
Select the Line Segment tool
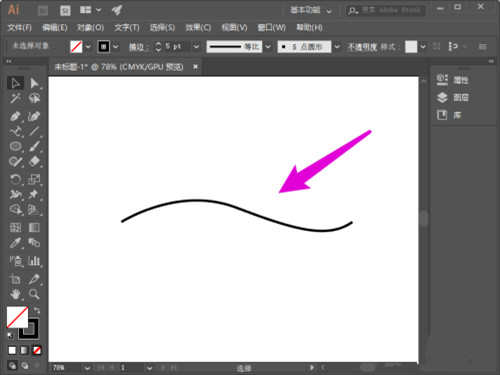(x=34, y=131)
